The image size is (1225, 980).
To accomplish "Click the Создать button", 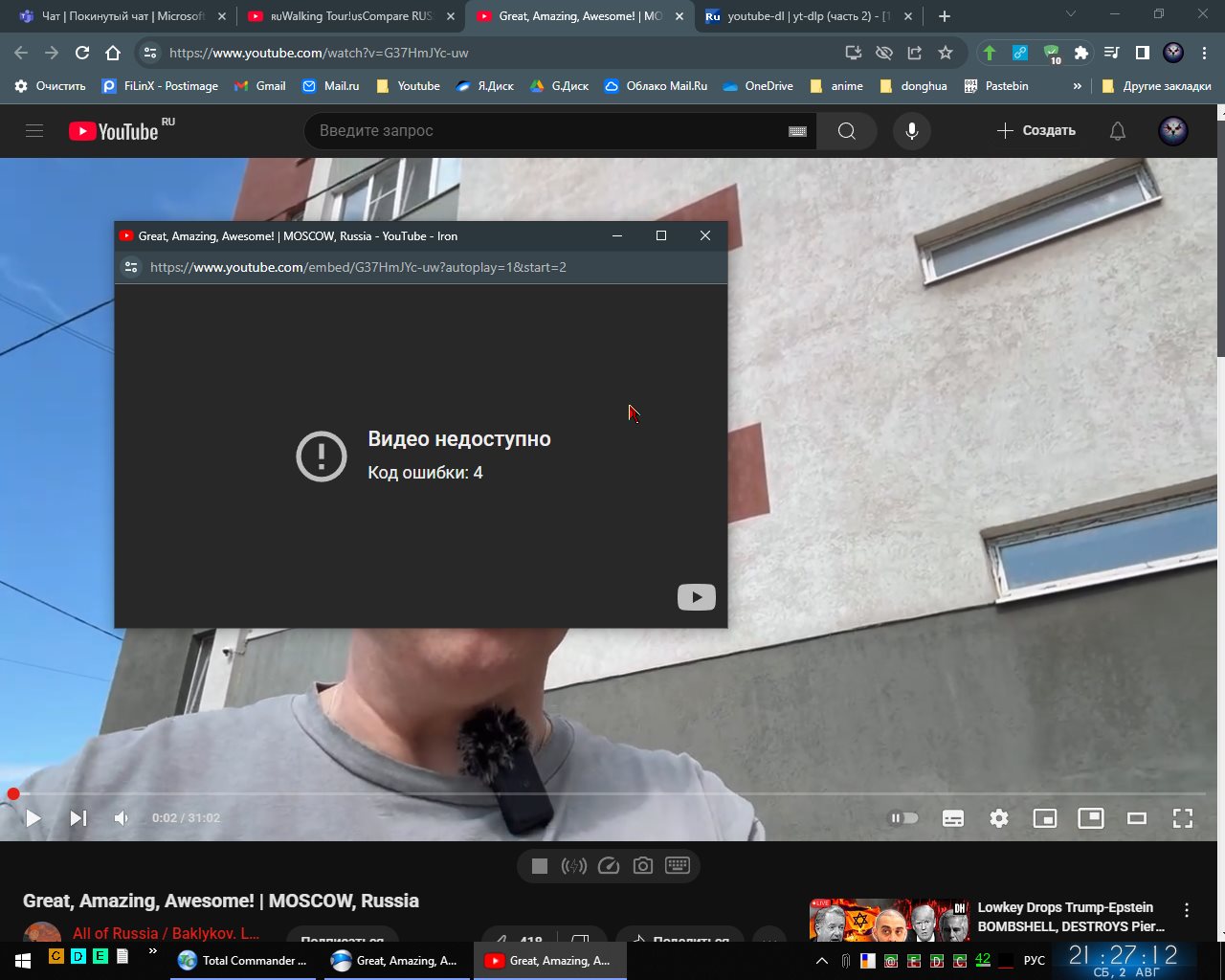I will coord(1036,131).
